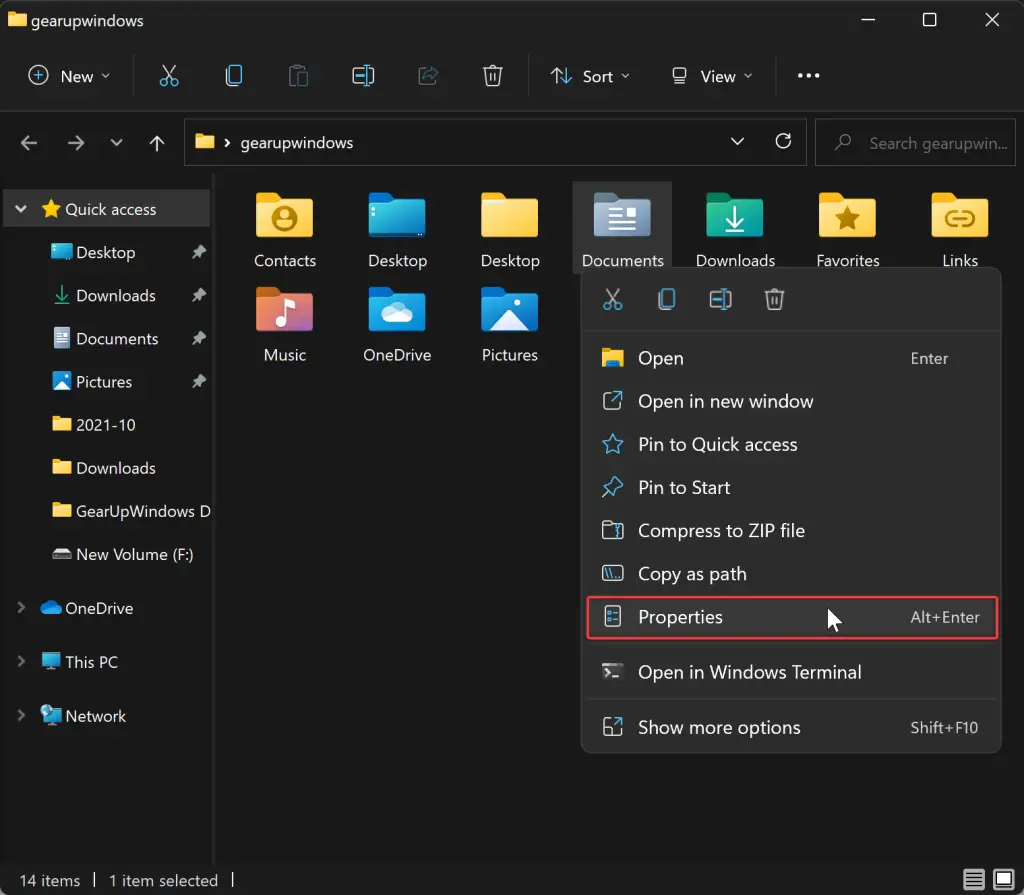Open the See more toolbar menu

pyautogui.click(x=808, y=75)
